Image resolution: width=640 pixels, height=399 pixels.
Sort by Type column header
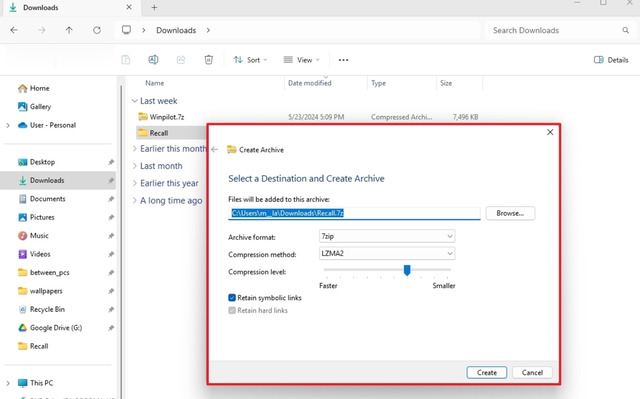378,83
